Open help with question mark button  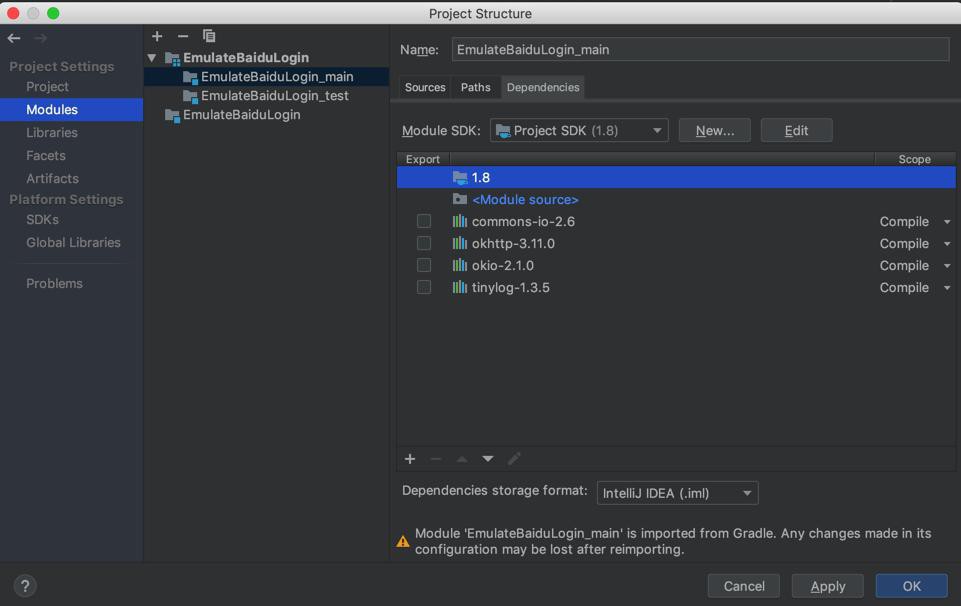pos(25,586)
